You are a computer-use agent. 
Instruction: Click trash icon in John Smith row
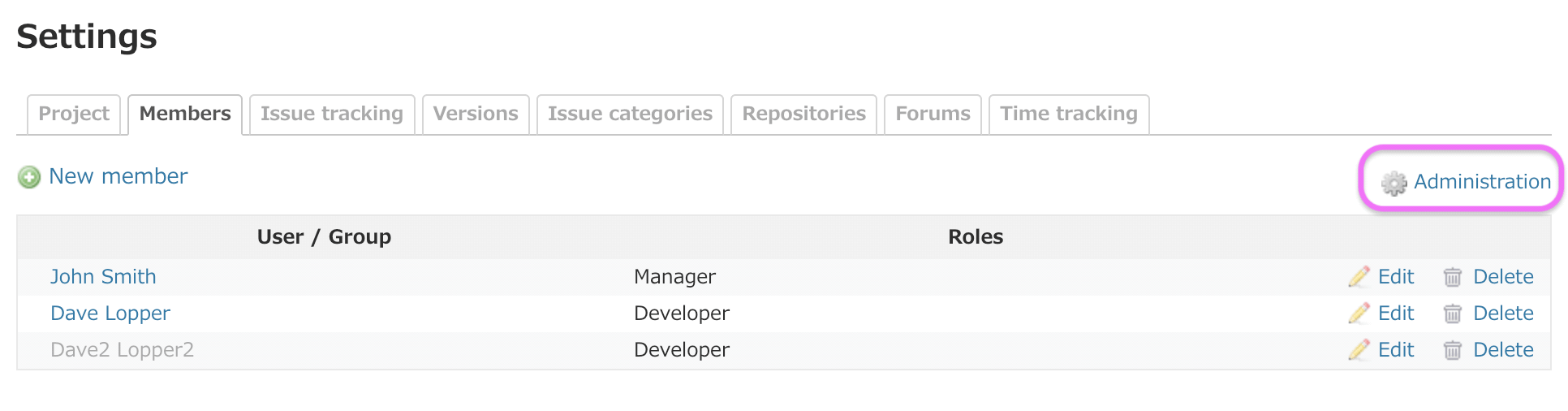click(1452, 277)
